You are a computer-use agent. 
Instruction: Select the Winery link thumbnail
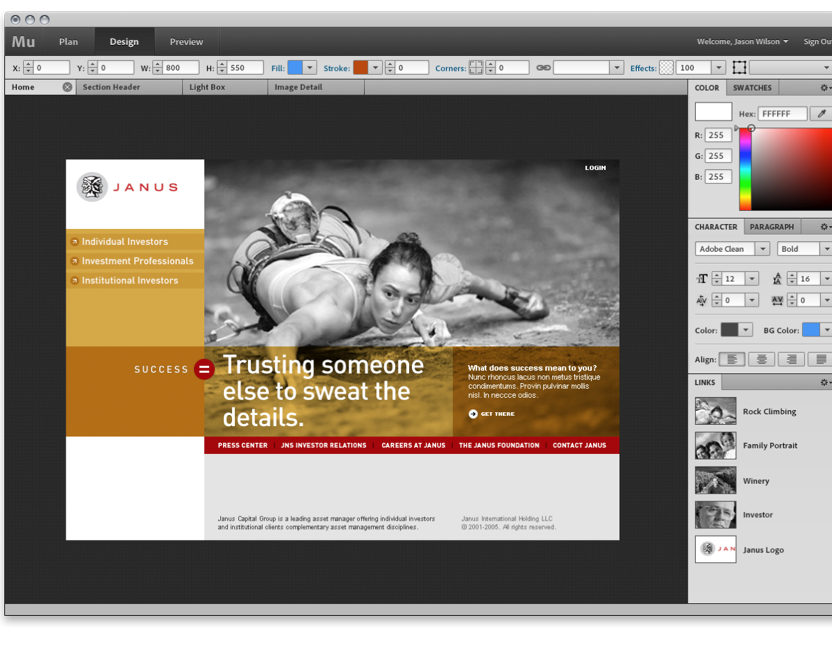(x=715, y=480)
